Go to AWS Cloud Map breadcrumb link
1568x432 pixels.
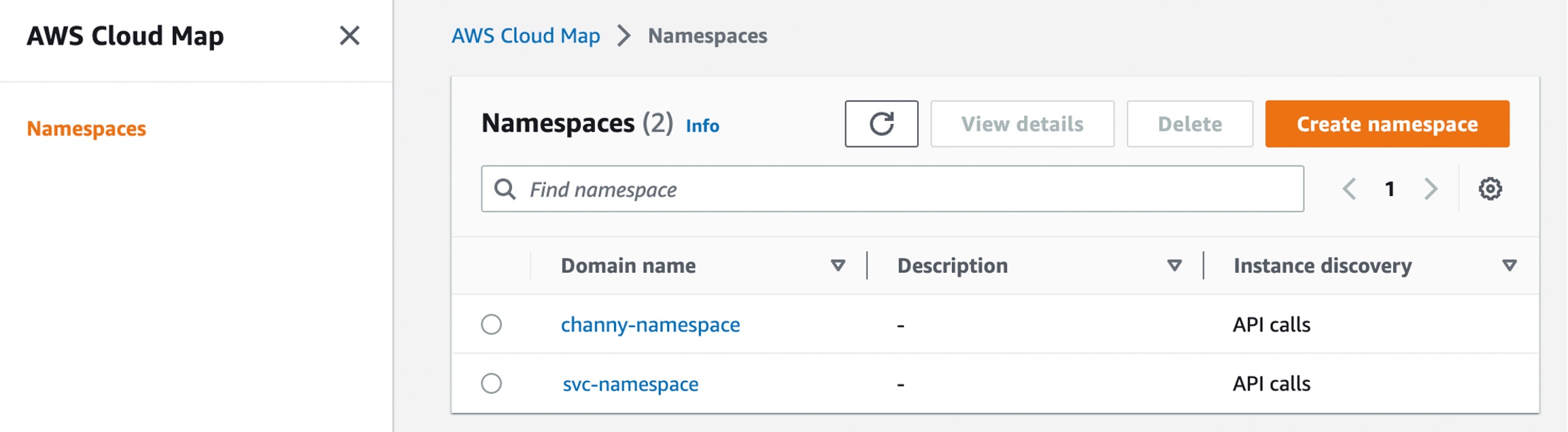point(526,35)
